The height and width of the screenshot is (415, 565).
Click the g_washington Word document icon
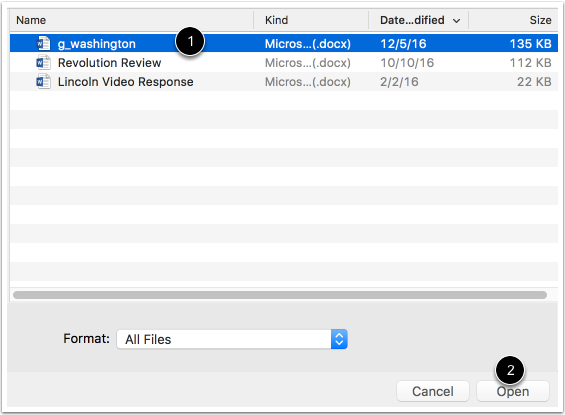tap(43, 44)
